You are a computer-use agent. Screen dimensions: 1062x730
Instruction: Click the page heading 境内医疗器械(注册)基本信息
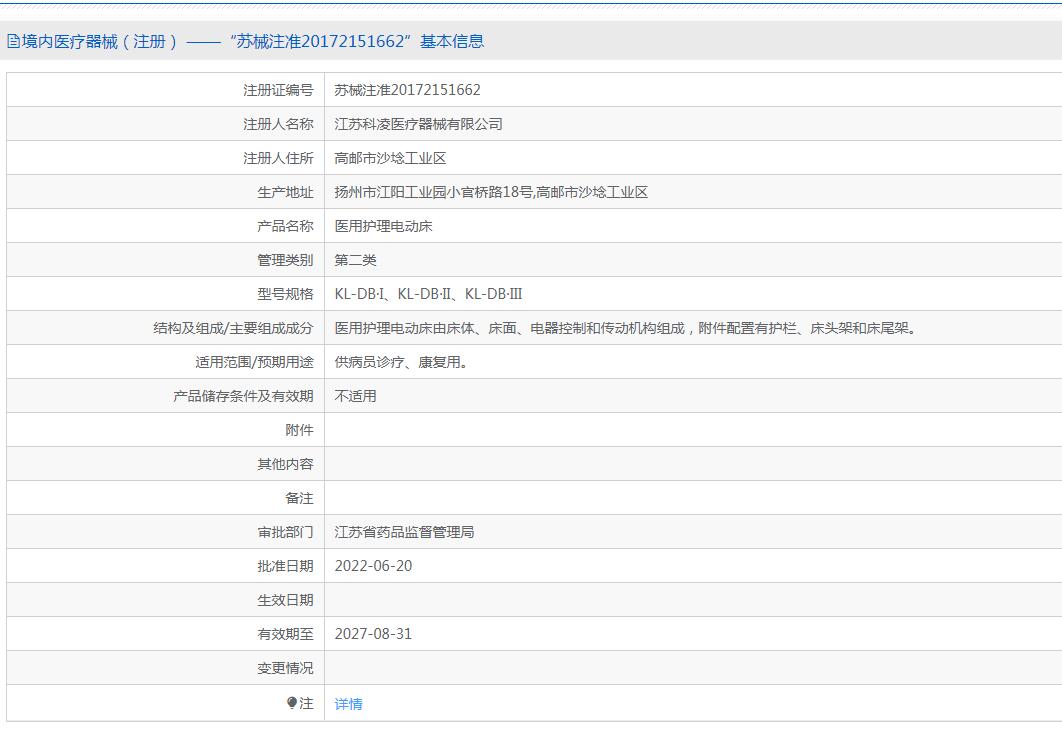pos(253,41)
